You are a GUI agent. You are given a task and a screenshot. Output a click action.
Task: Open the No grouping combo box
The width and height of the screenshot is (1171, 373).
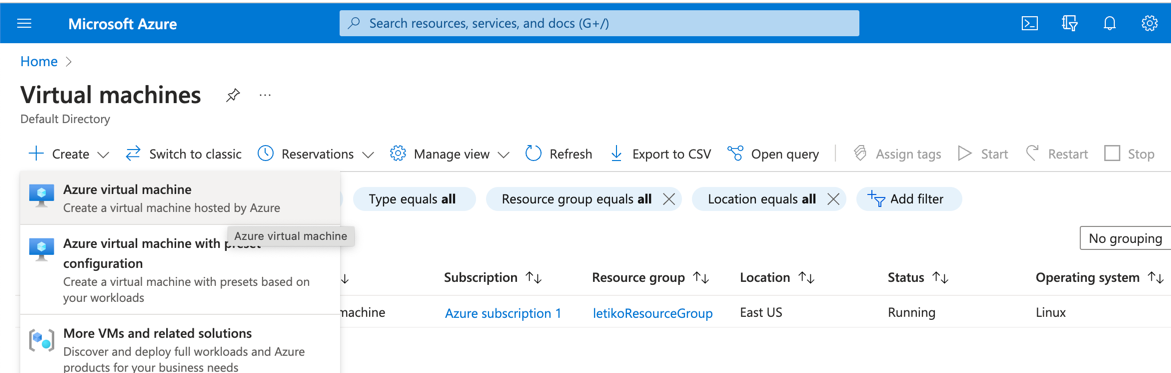[x=1125, y=238]
